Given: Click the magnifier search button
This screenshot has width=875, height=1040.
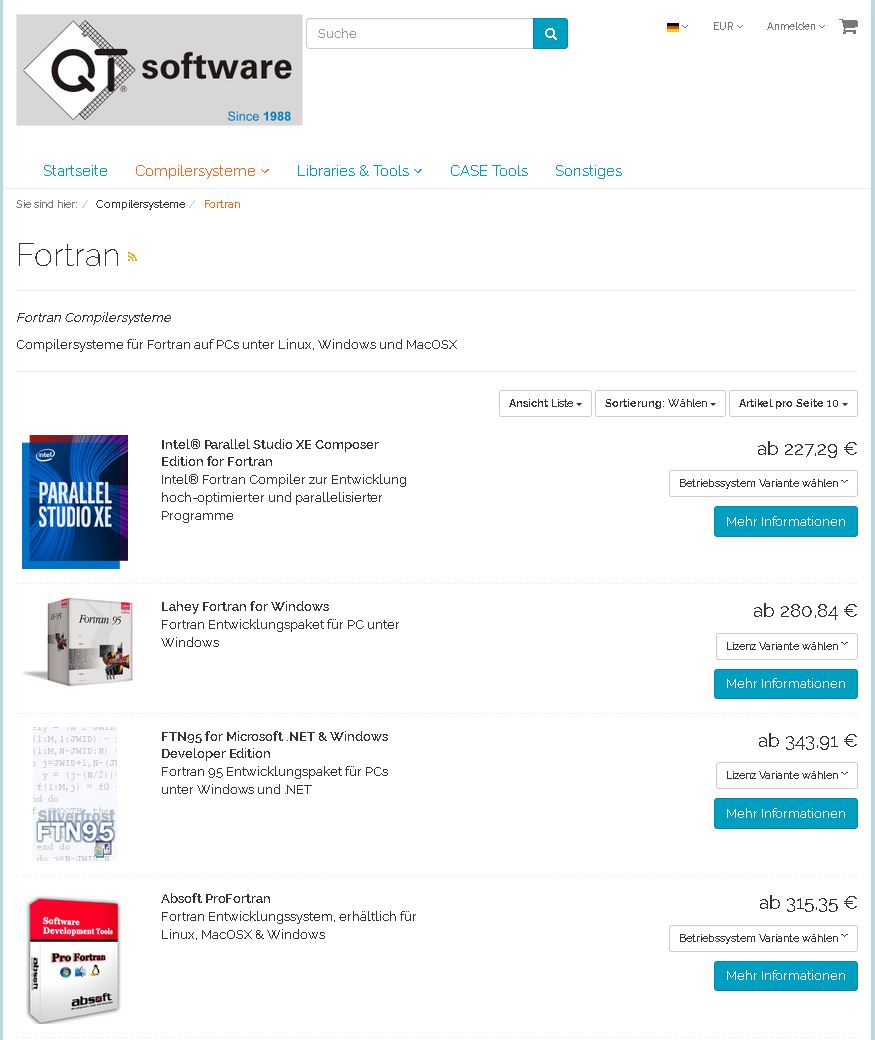Looking at the screenshot, I should pyautogui.click(x=550, y=33).
